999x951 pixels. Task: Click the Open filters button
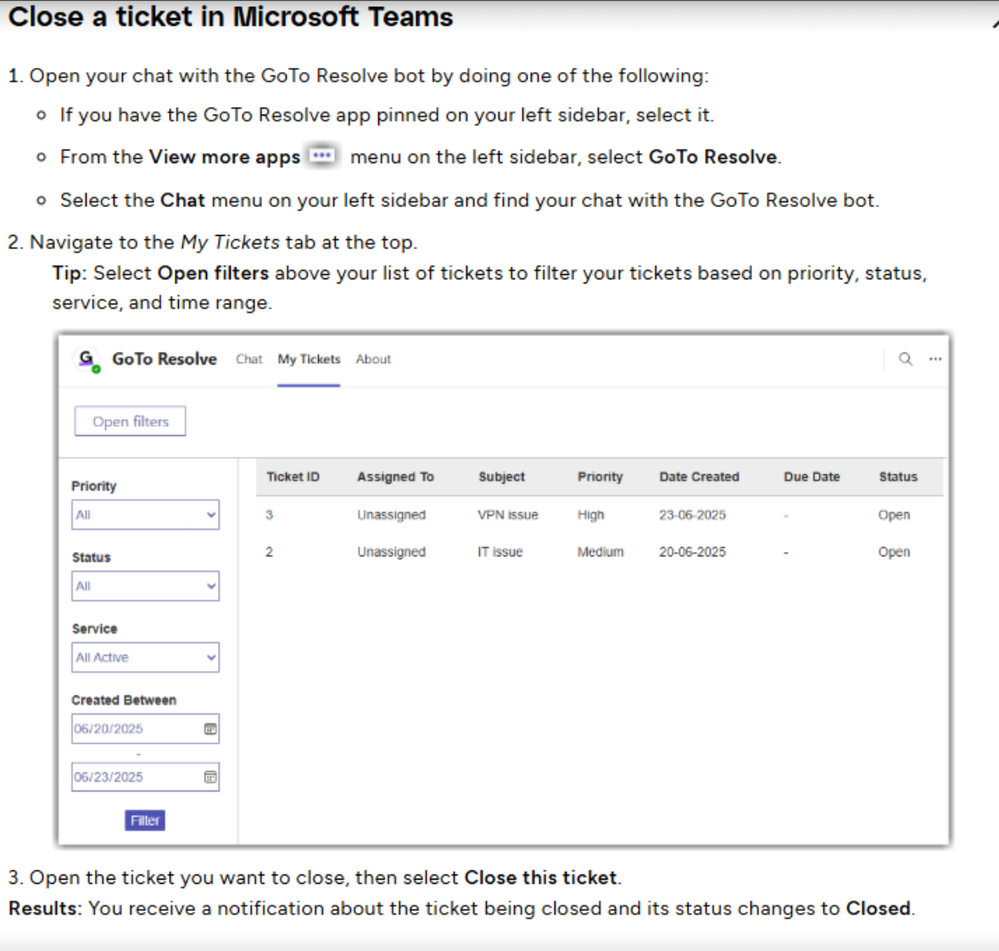[x=130, y=421]
